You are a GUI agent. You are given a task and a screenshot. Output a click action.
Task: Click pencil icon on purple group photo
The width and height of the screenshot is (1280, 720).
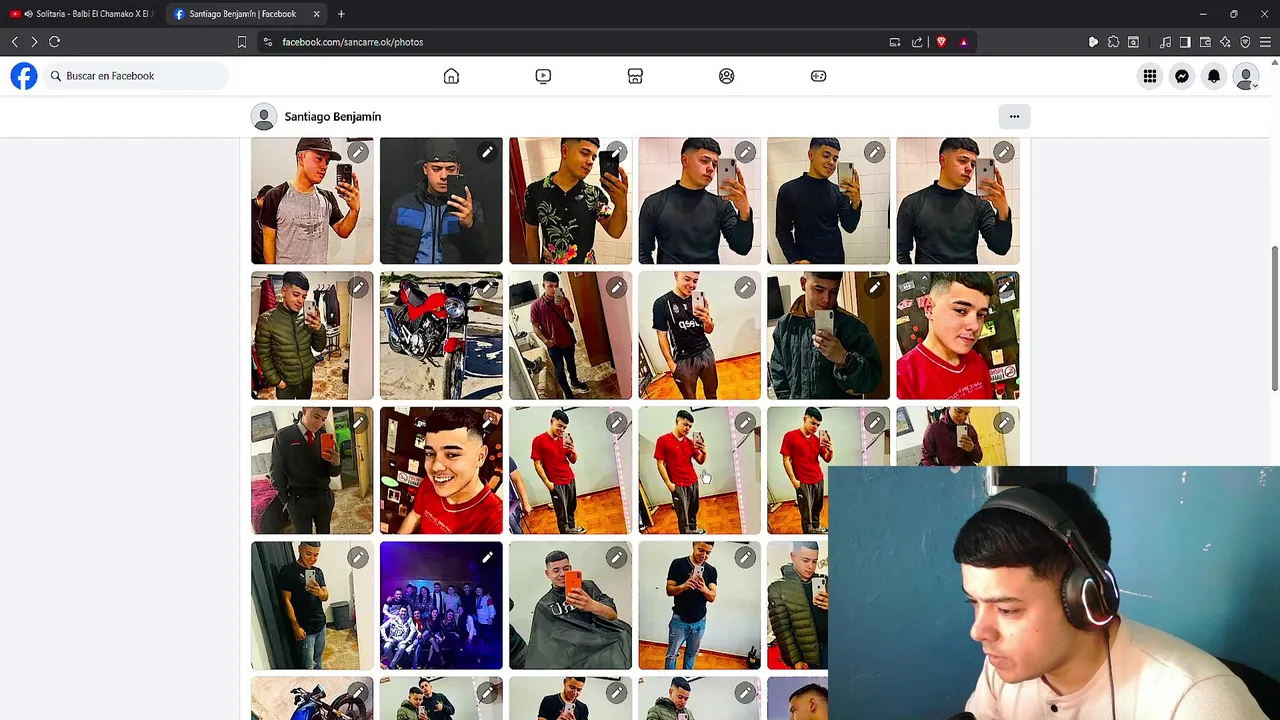tap(487, 558)
